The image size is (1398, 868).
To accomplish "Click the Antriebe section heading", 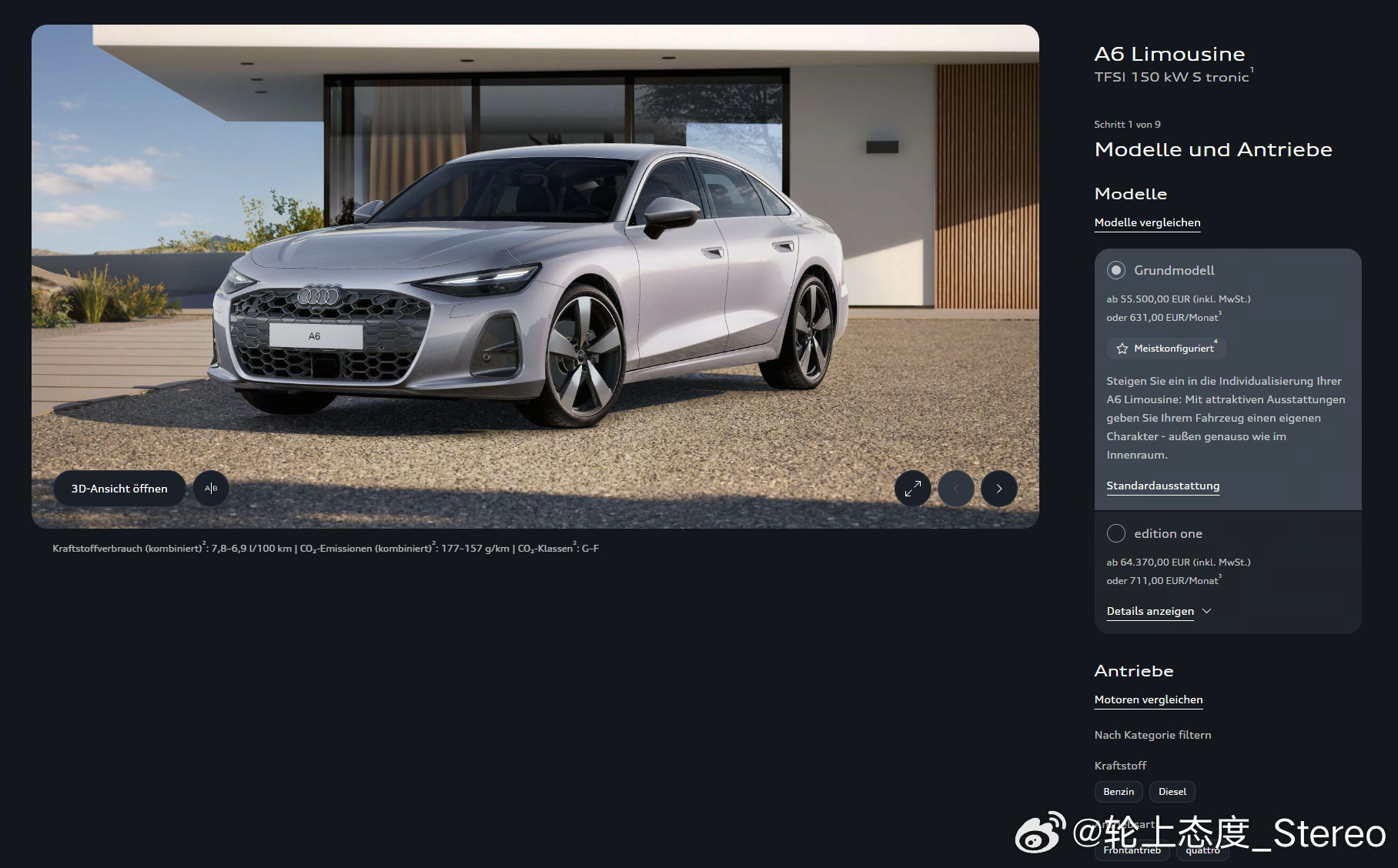I will 1134,671.
